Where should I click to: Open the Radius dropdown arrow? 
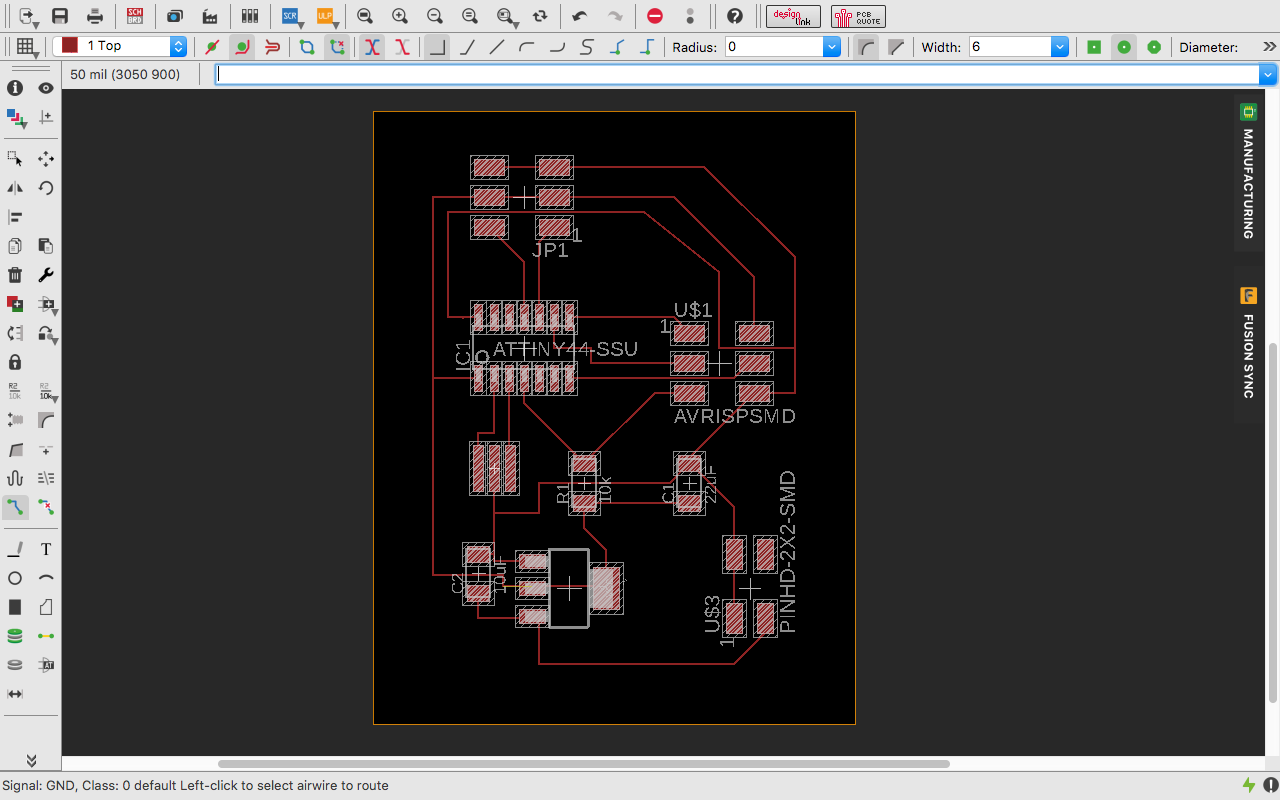pyautogui.click(x=832, y=47)
